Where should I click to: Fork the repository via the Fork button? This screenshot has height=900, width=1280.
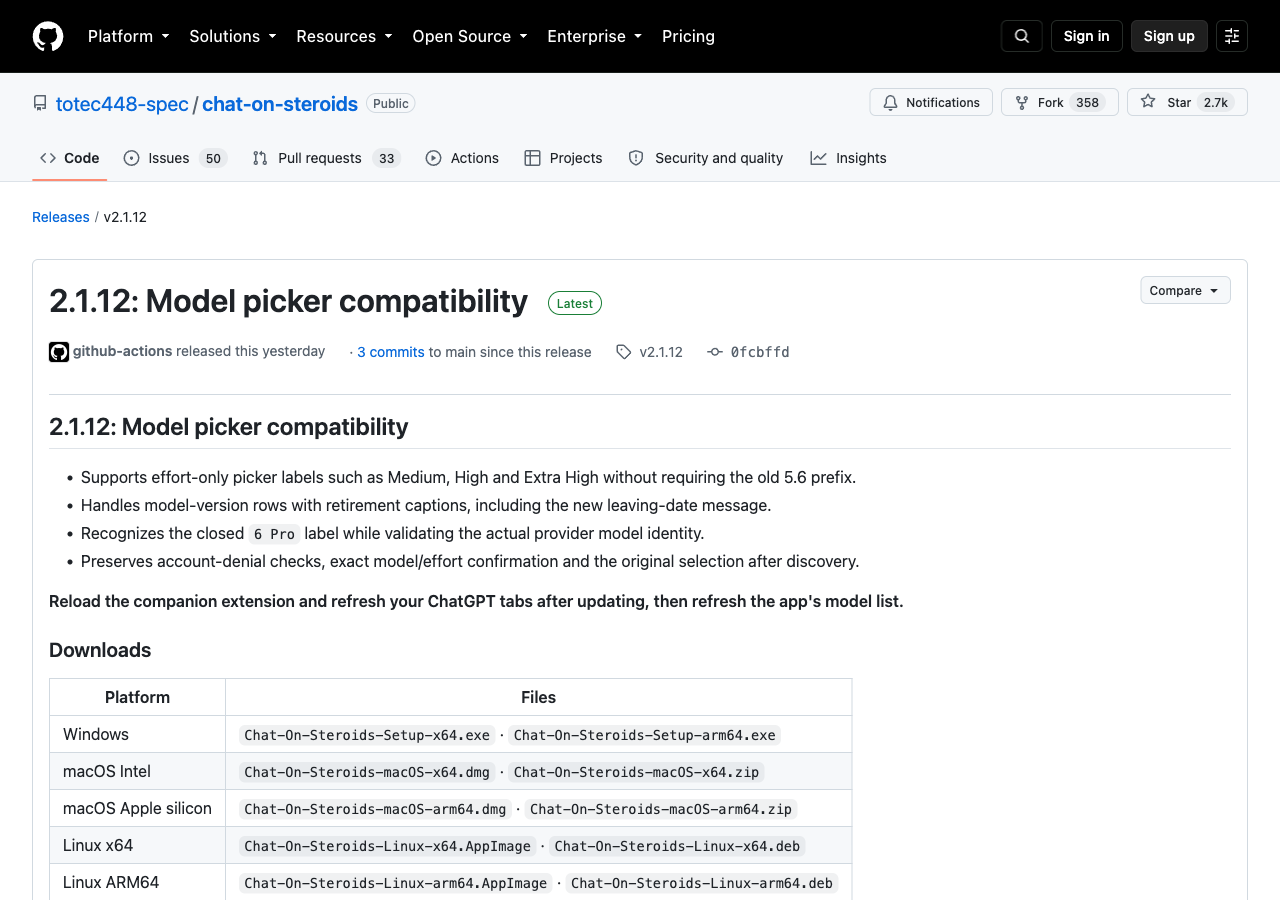1060,102
